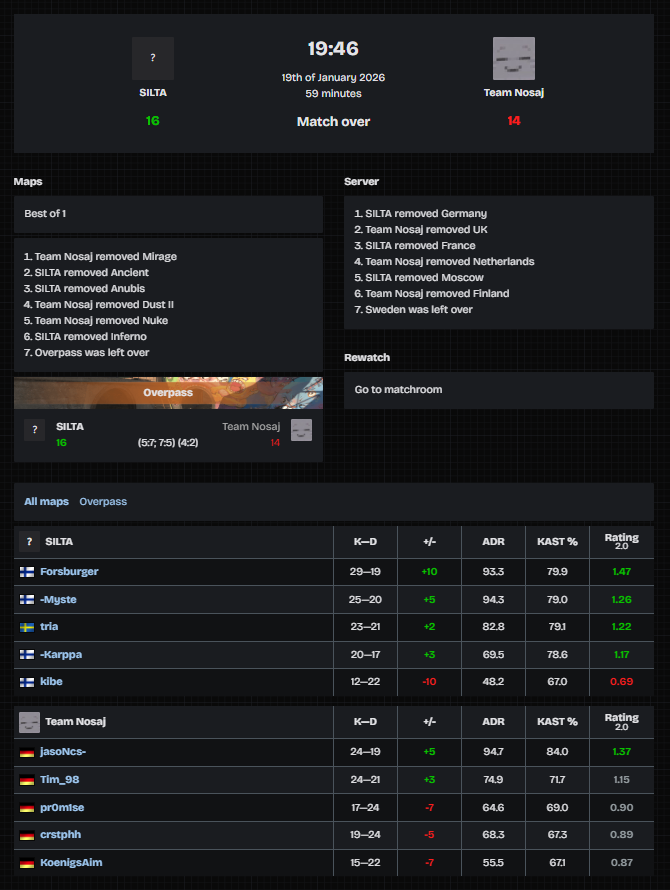Click the 19:46 match time
Image resolution: width=670 pixels, height=890 pixels.
tap(333, 48)
